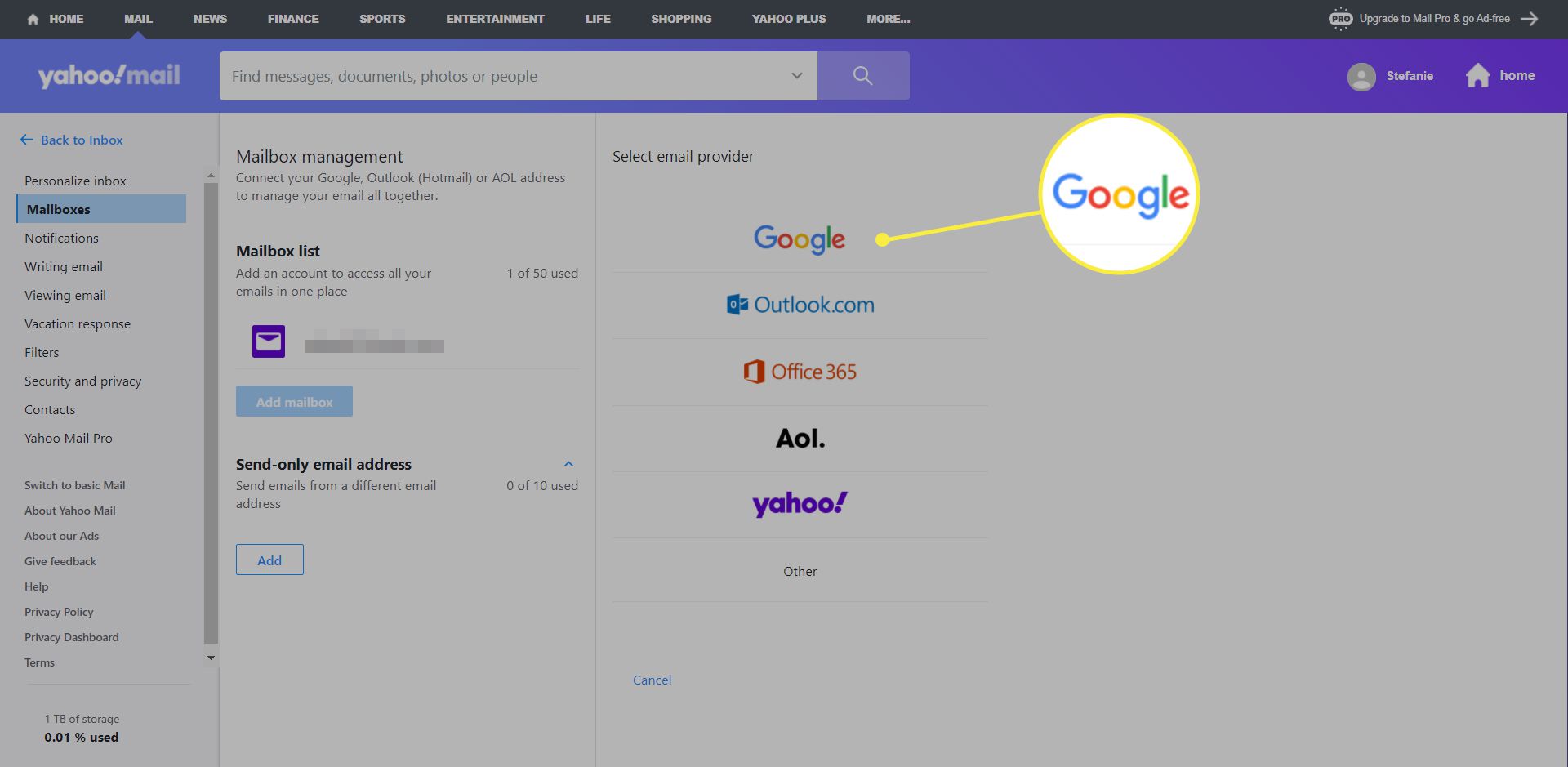Open Yahoo Mail Pro settings
Viewport: 1568px width, 767px height.
(x=69, y=438)
